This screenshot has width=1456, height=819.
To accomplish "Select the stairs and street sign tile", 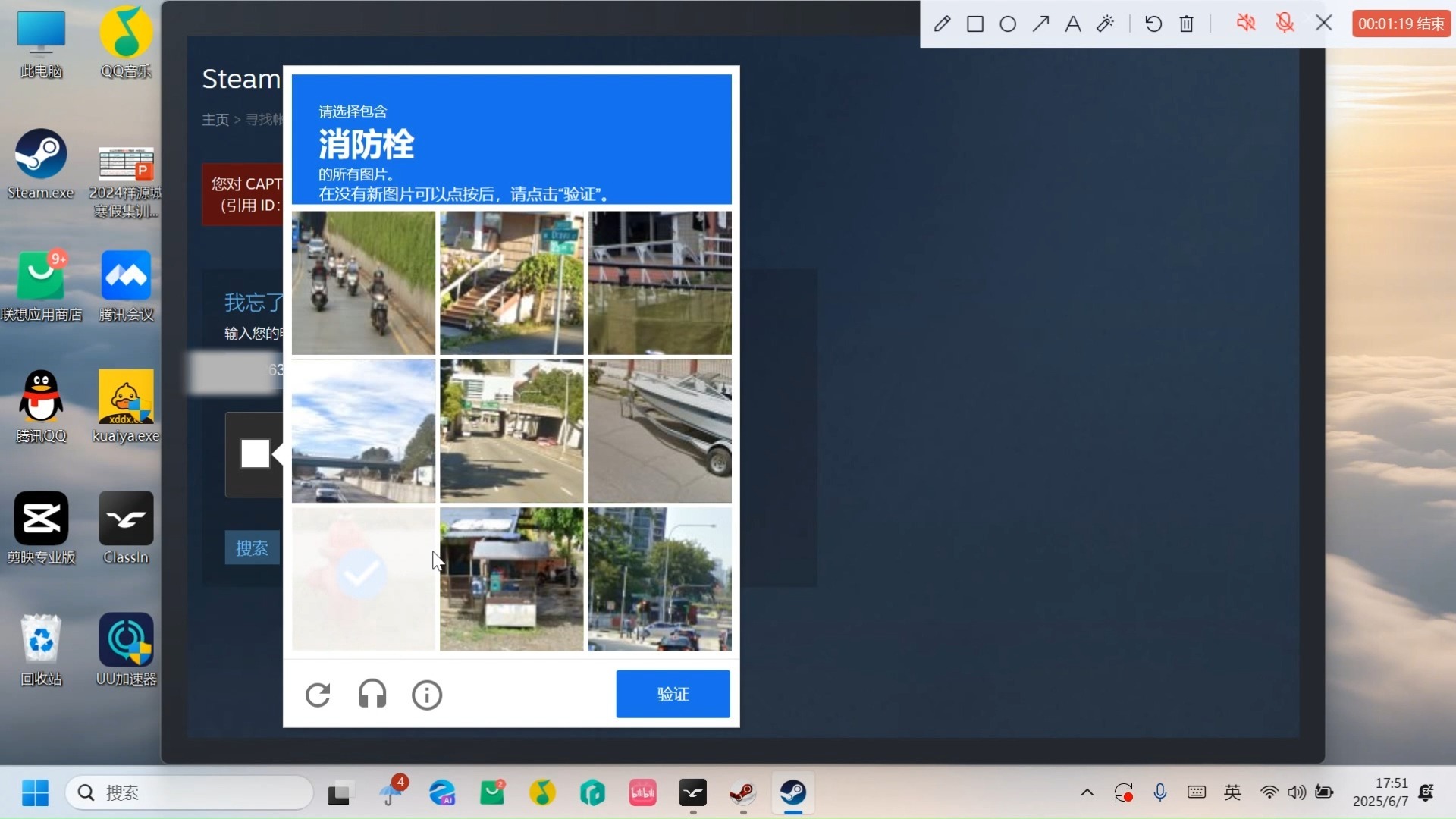I will [512, 283].
